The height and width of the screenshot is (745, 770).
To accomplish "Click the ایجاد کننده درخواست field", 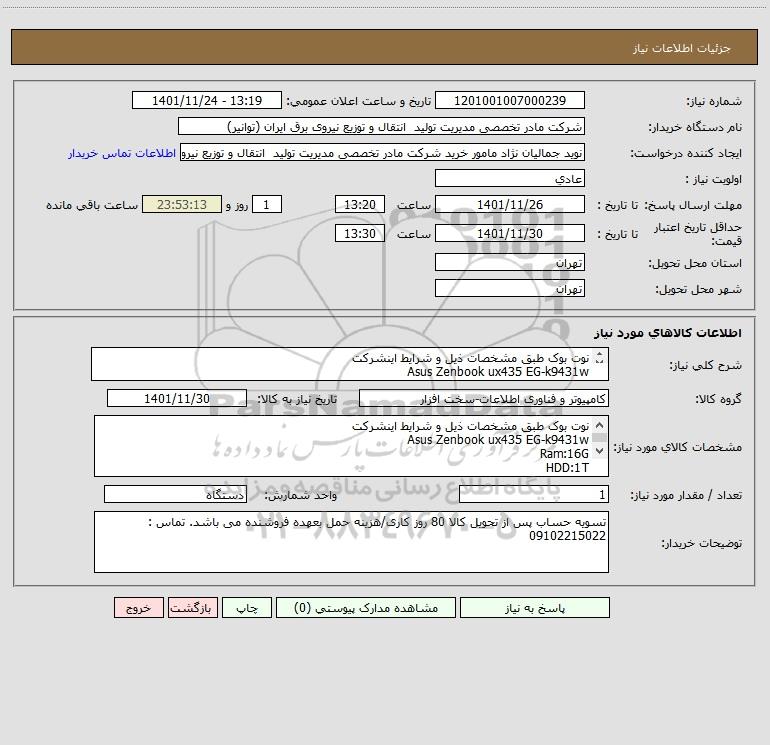I will tap(383, 152).
